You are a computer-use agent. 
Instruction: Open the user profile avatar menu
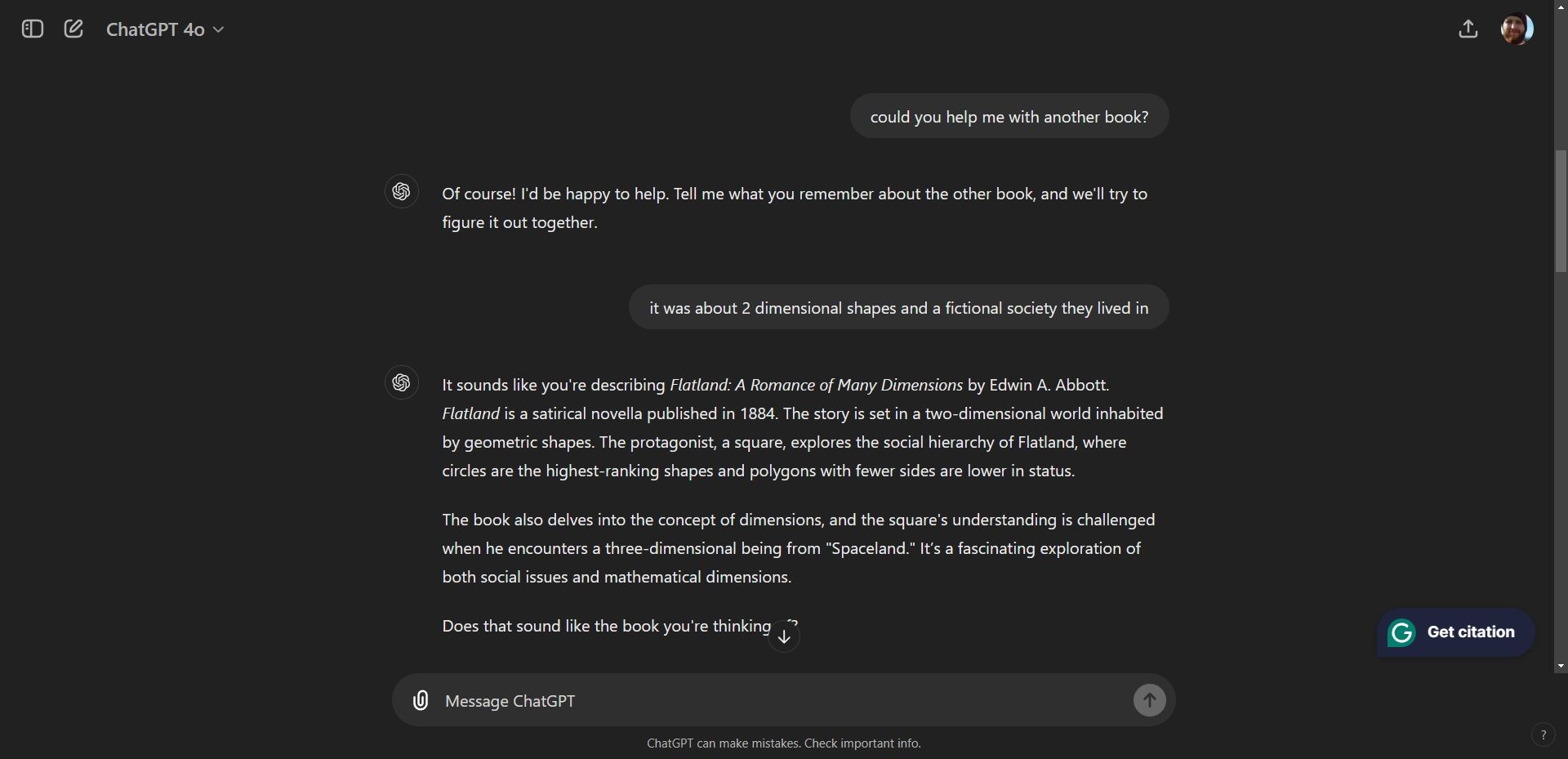click(1517, 29)
